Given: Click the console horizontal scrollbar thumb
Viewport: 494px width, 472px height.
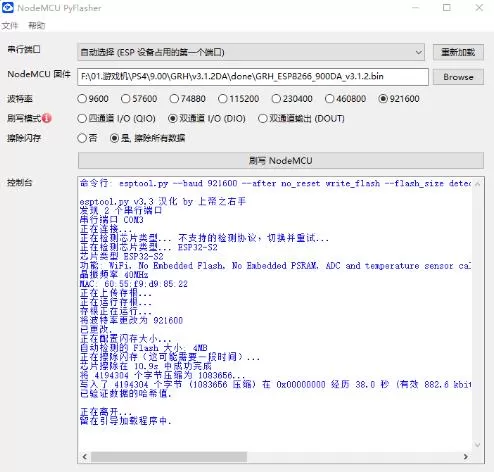Looking at the screenshot, I should click(x=169, y=457).
